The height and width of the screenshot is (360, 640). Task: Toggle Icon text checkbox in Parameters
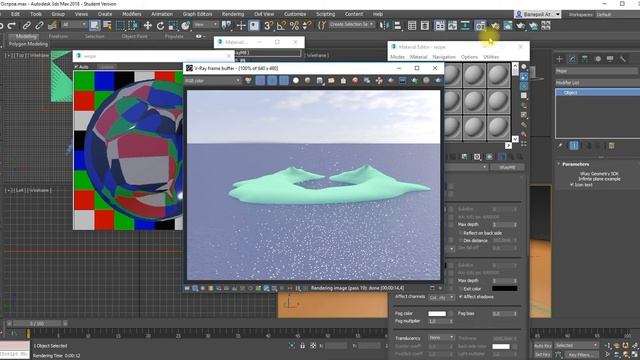tap(572, 185)
